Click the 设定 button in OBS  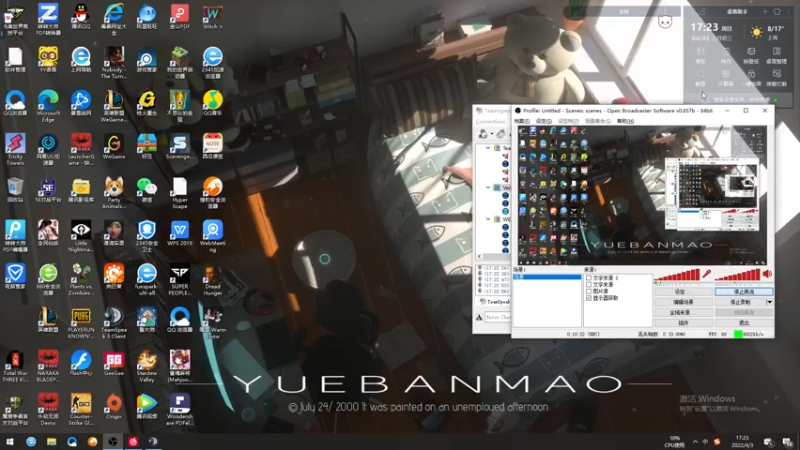point(683,292)
